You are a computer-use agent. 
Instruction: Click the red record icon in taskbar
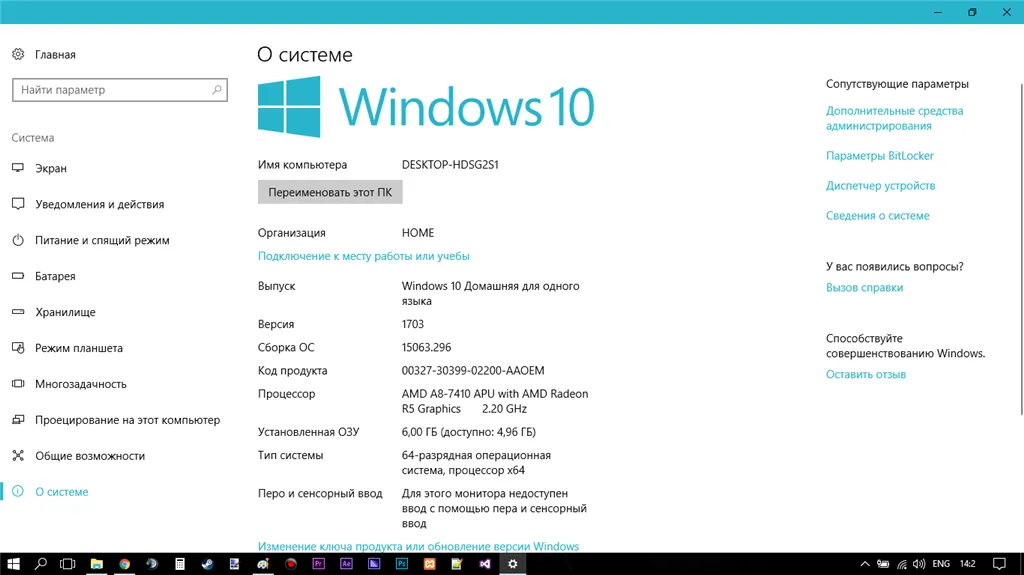point(291,564)
